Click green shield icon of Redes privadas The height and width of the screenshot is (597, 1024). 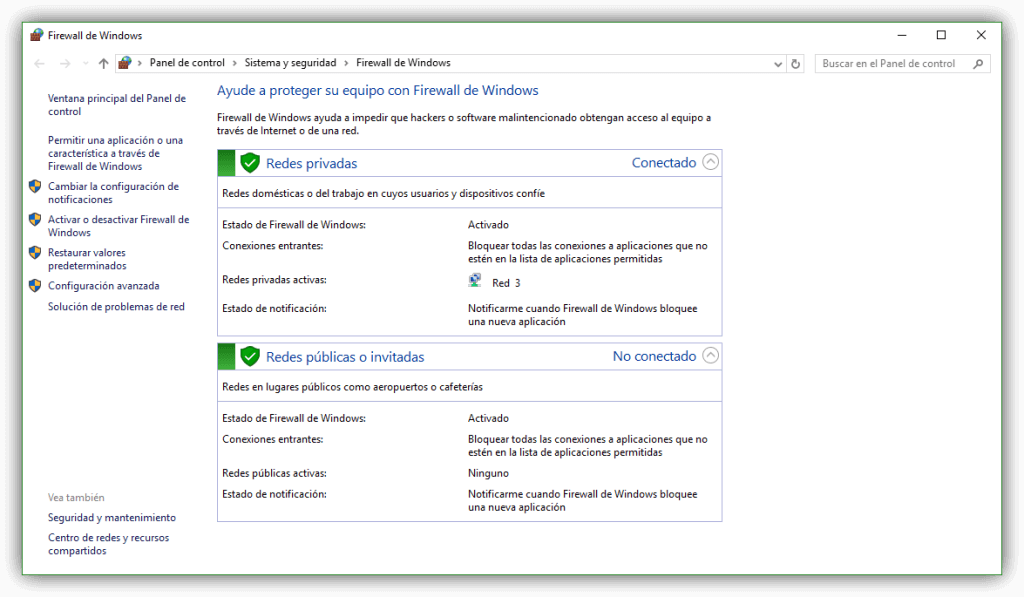point(250,163)
